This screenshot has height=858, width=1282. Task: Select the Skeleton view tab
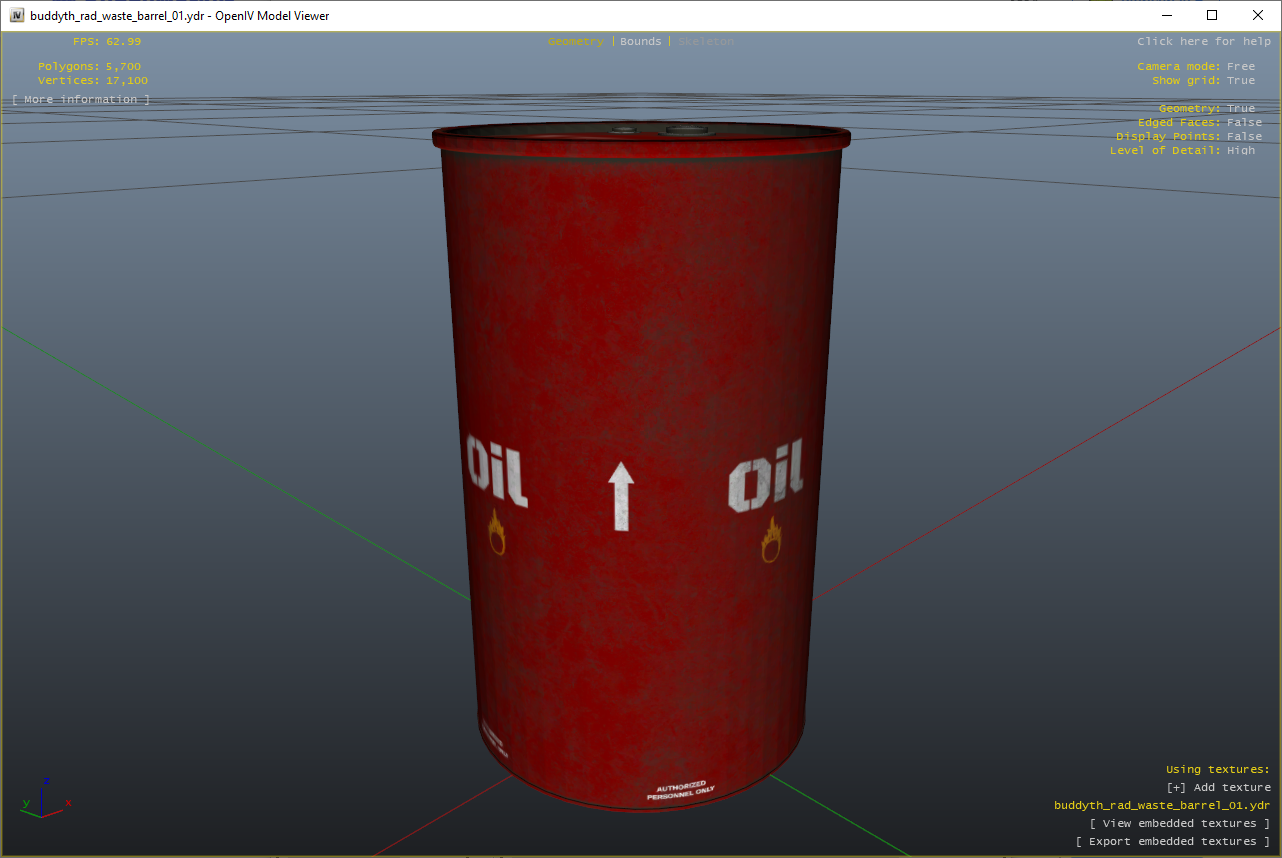(x=706, y=42)
